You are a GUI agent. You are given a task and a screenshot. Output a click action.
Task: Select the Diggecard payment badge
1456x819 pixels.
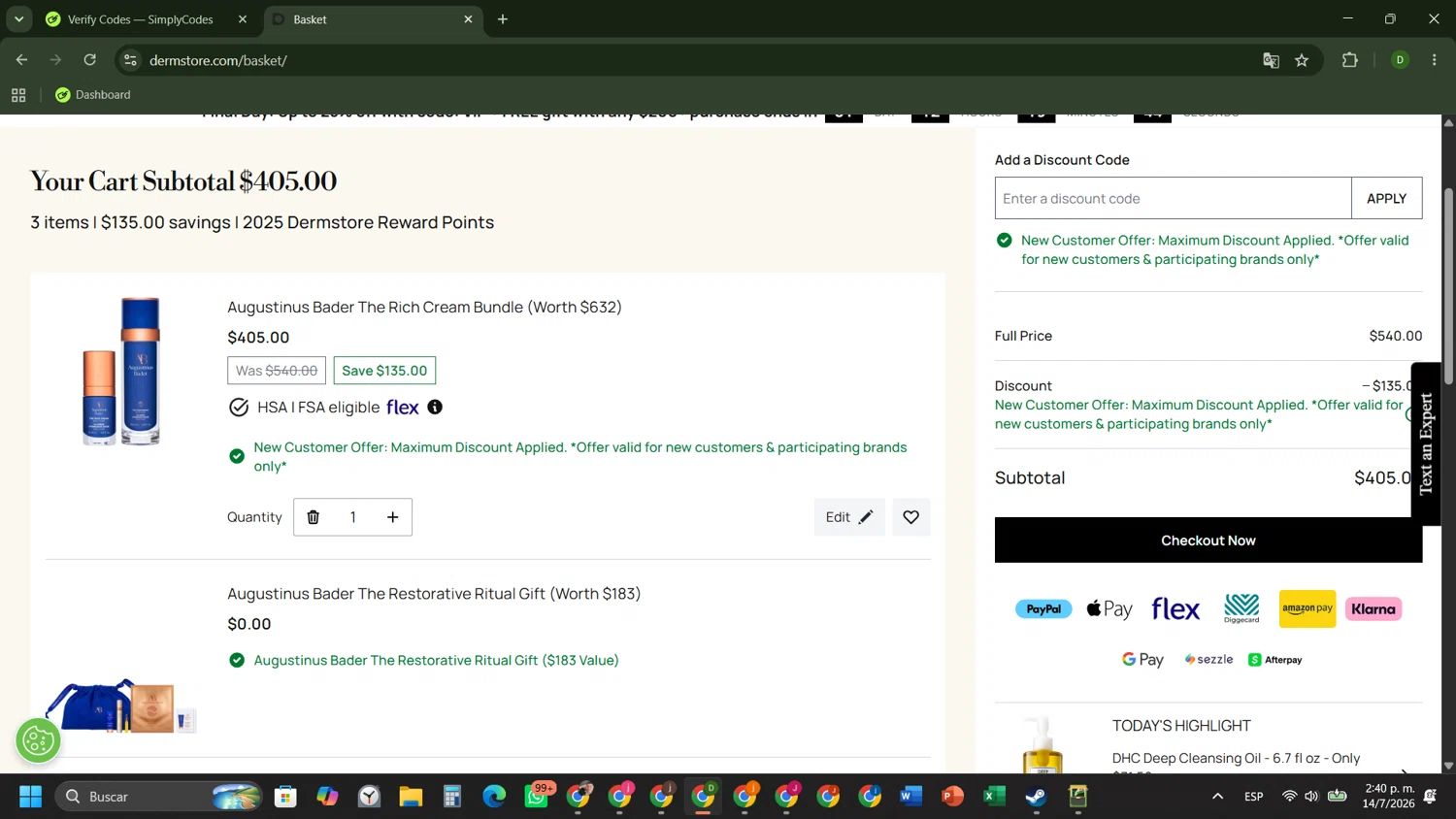click(x=1241, y=608)
